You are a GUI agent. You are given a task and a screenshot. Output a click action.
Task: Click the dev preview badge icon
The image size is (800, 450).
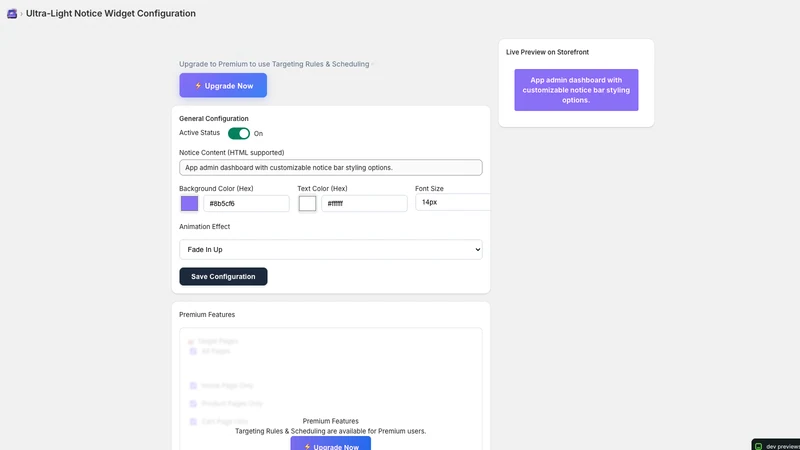(759, 446)
